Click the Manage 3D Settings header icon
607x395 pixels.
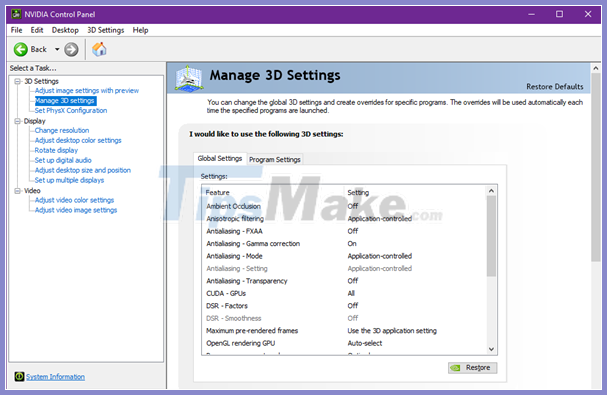click(x=189, y=79)
